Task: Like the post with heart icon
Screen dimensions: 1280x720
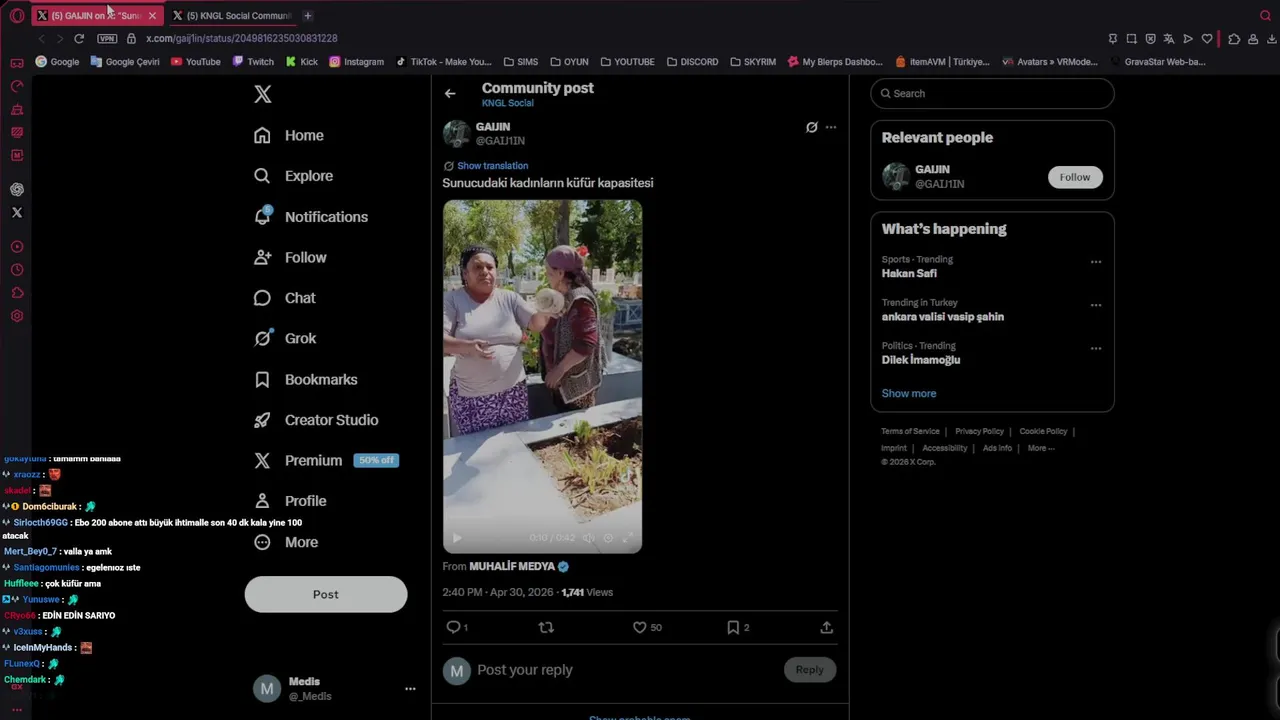Action: click(639, 627)
